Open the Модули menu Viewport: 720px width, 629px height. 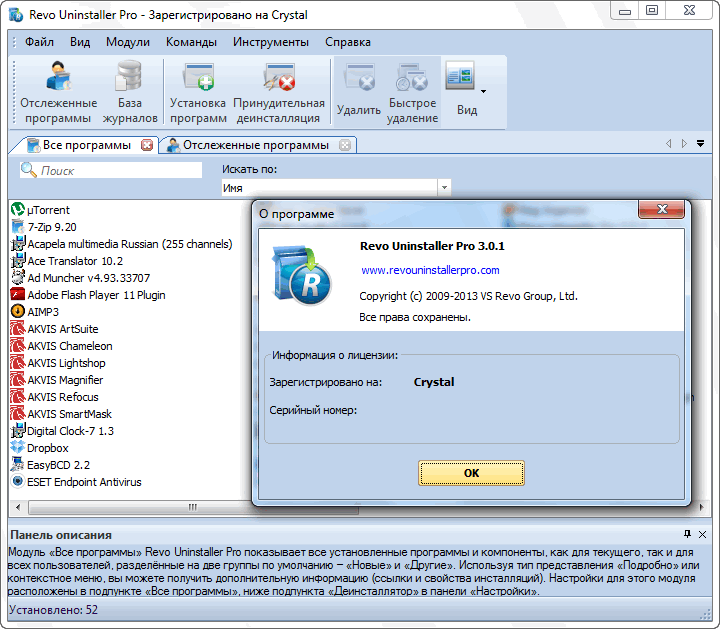click(x=128, y=42)
